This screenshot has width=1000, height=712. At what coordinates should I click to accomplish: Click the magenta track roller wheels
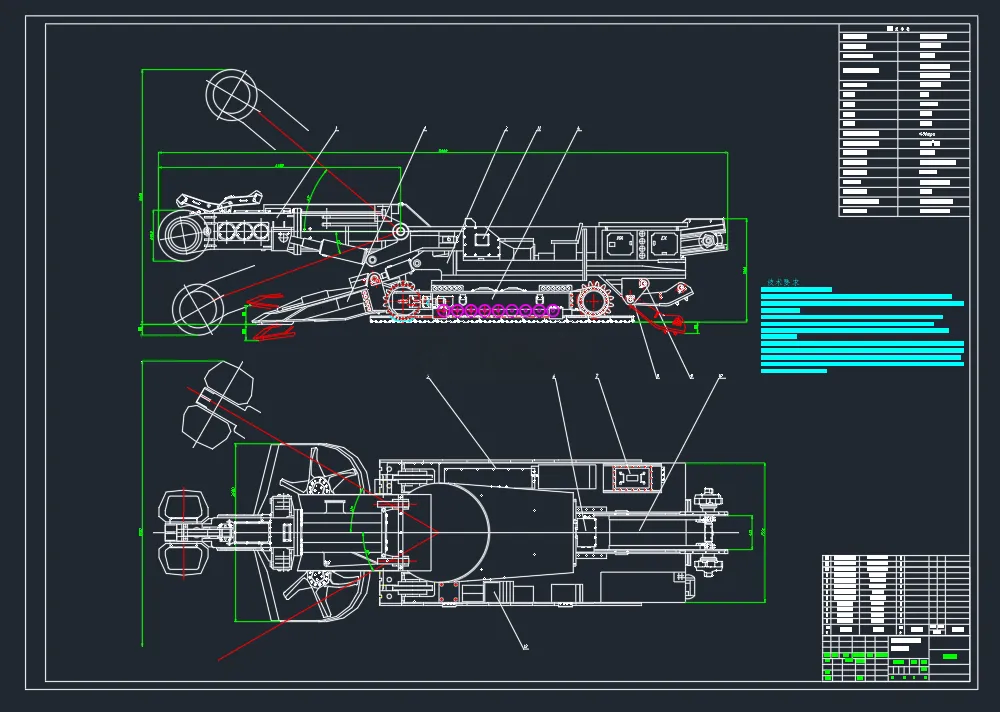click(499, 311)
